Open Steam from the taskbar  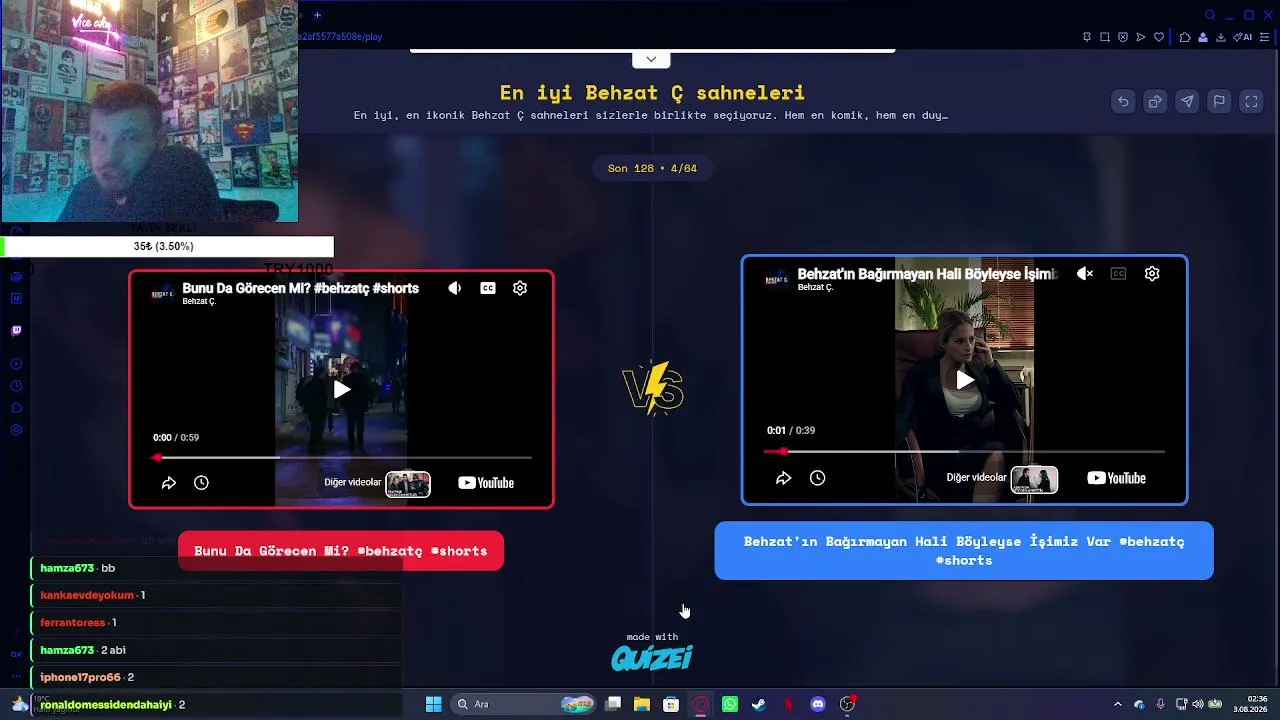(759, 704)
